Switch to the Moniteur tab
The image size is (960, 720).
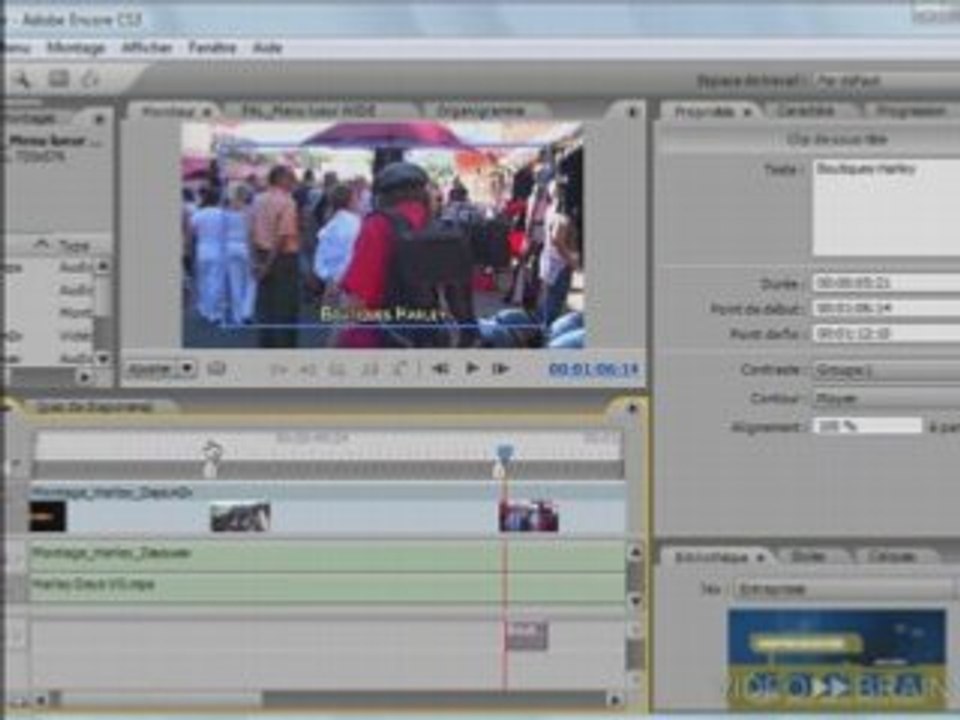click(x=173, y=111)
